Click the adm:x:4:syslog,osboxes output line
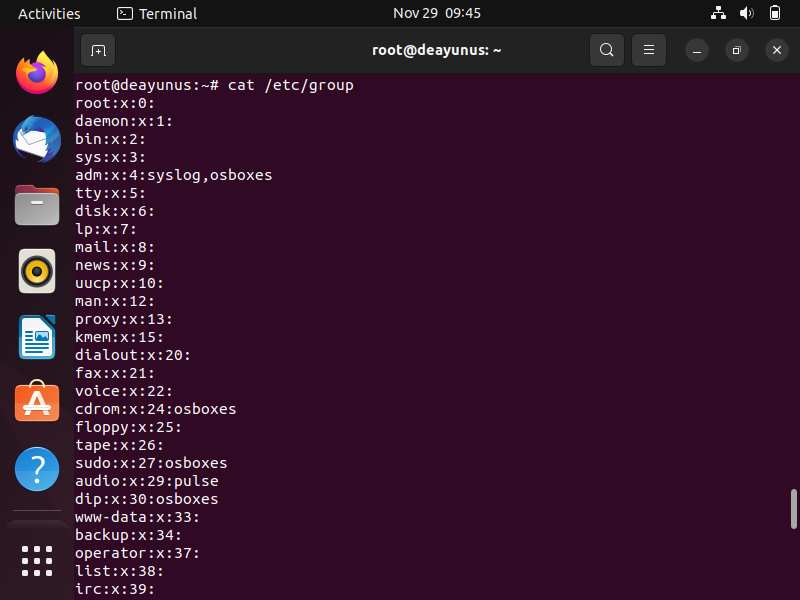 173,175
